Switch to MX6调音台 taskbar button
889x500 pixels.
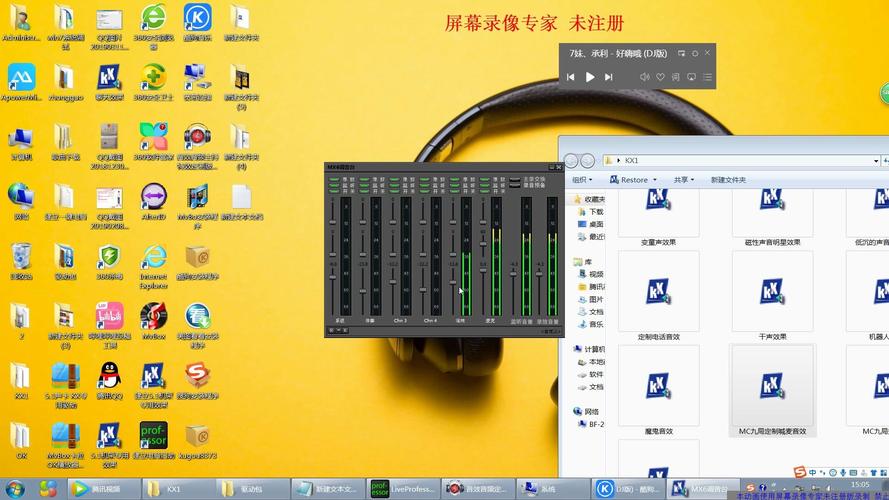[703, 489]
